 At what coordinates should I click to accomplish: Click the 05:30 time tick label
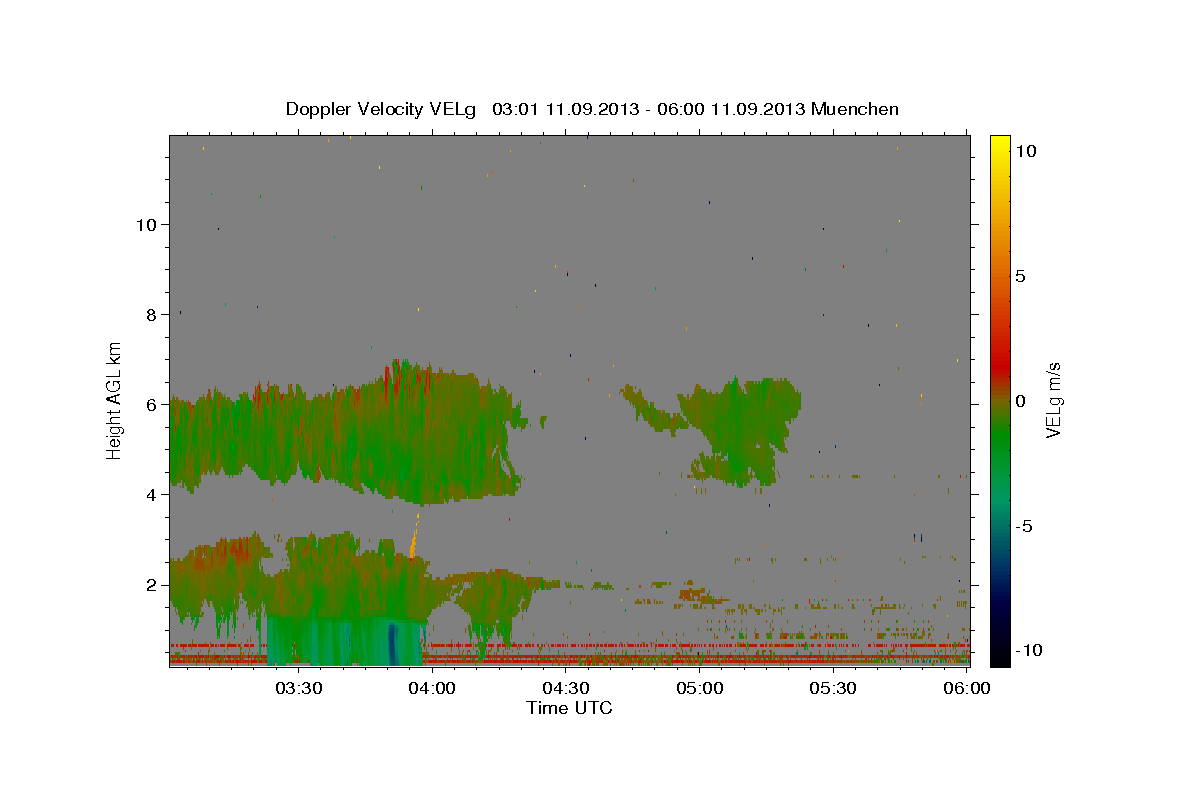833,688
